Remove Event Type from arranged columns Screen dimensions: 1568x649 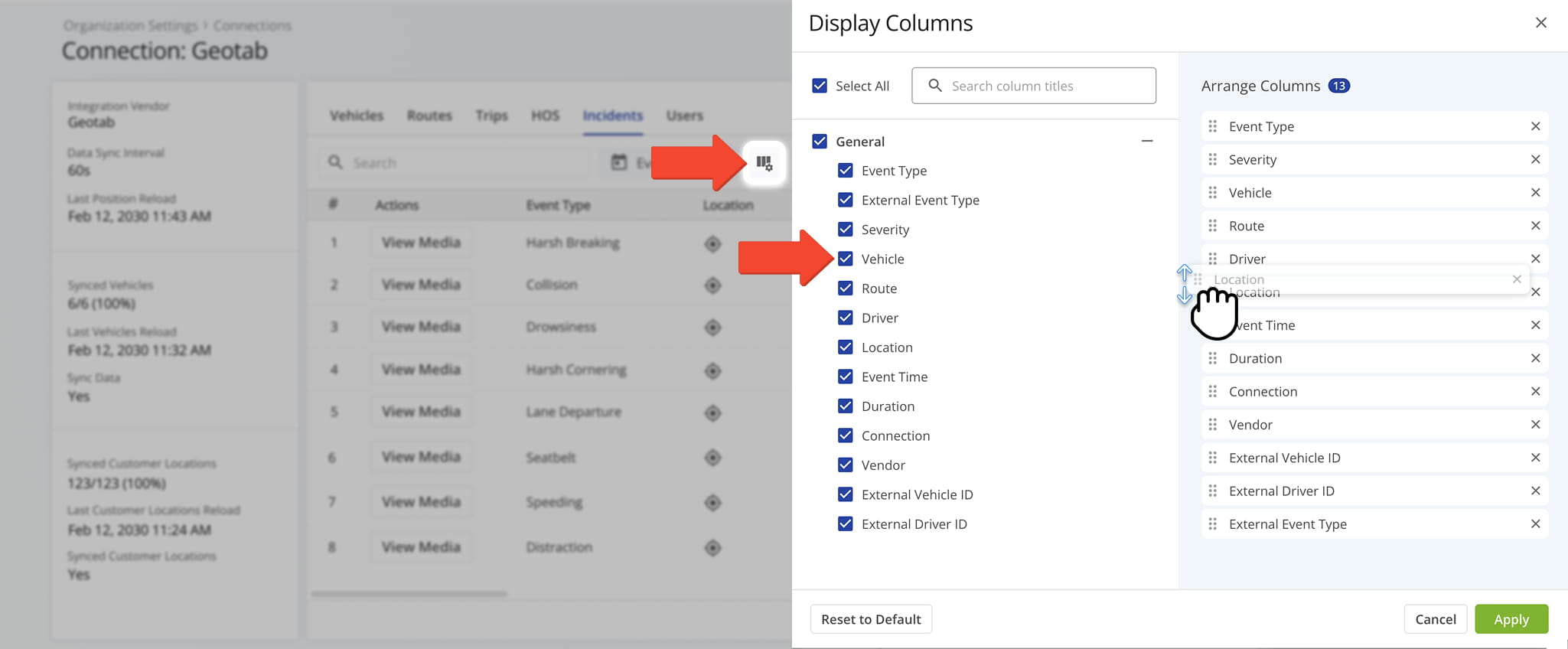[1535, 126]
